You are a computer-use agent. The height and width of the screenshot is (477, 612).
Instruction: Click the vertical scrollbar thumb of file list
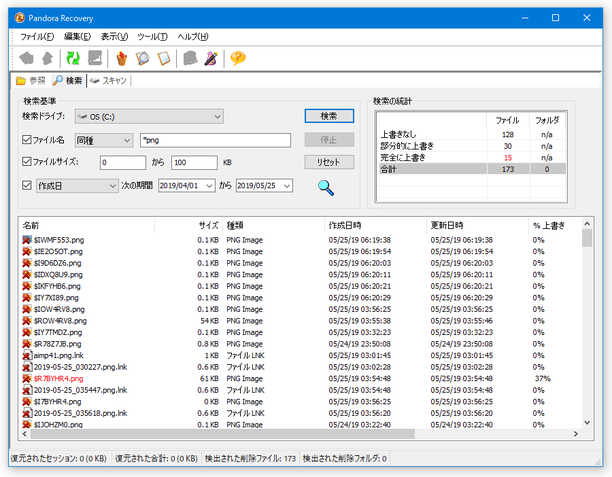click(587, 238)
